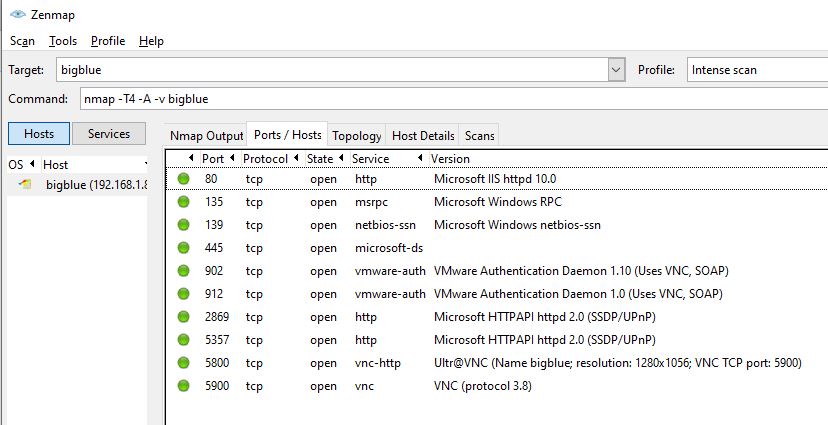Sort host list by OS column
The width and height of the screenshot is (828, 425).
(22, 165)
